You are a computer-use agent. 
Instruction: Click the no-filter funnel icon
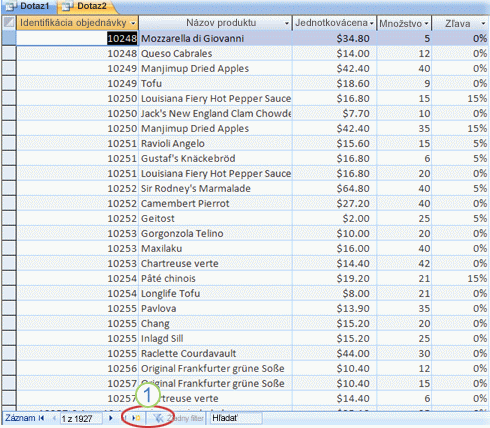tap(159, 418)
